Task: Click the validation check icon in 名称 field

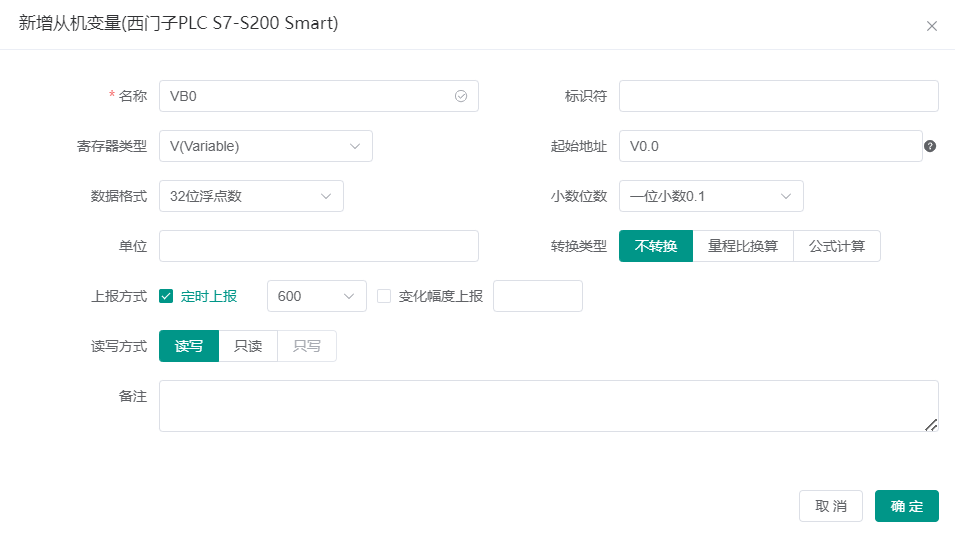Action: pyautogui.click(x=461, y=96)
